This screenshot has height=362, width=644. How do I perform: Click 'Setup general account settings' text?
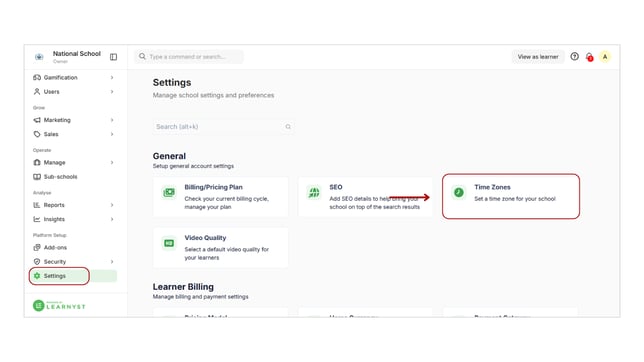click(193, 166)
